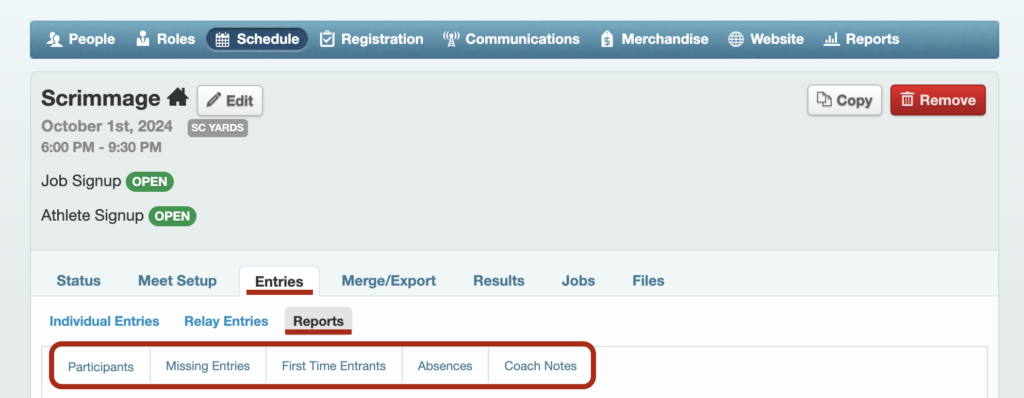Open the Merchandise tag icon
Image resolution: width=1024 pixels, height=398 pixels.
(x=607, y=39)
